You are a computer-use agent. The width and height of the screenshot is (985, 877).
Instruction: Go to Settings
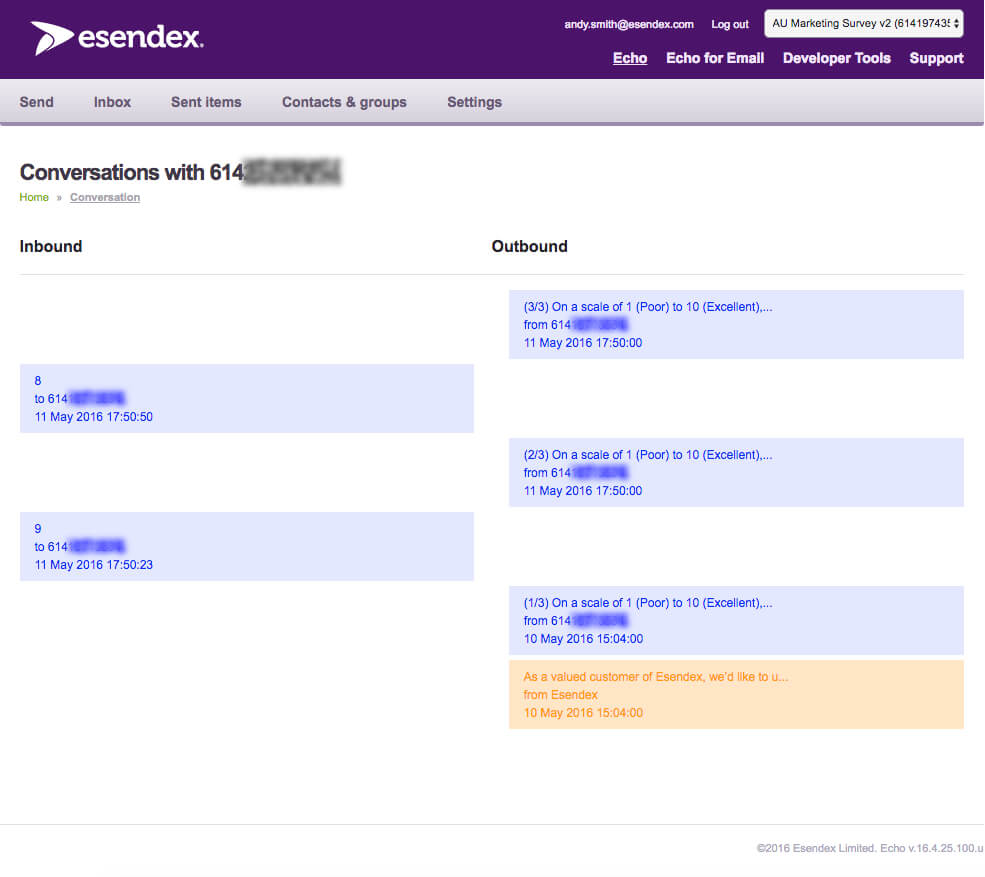click(474, 102)
